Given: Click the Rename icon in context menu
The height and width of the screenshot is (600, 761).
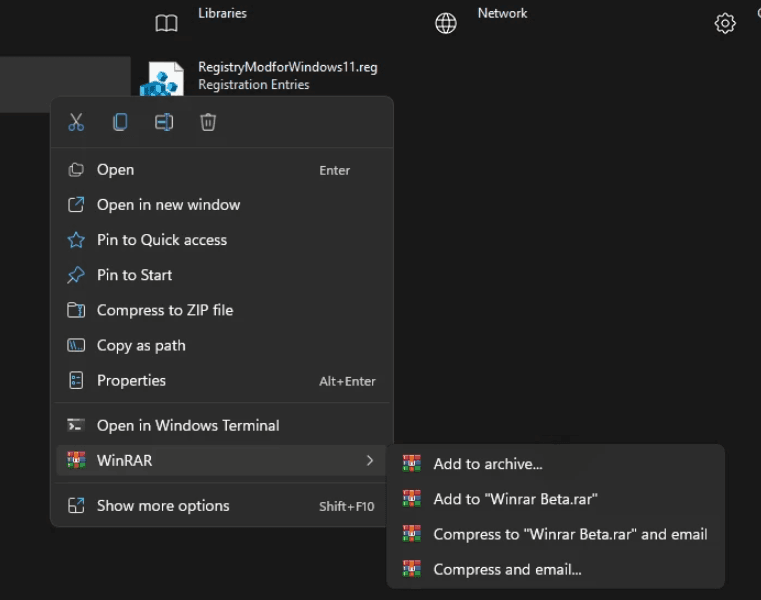Looking at the screenshot, I should tap(164, 122).
